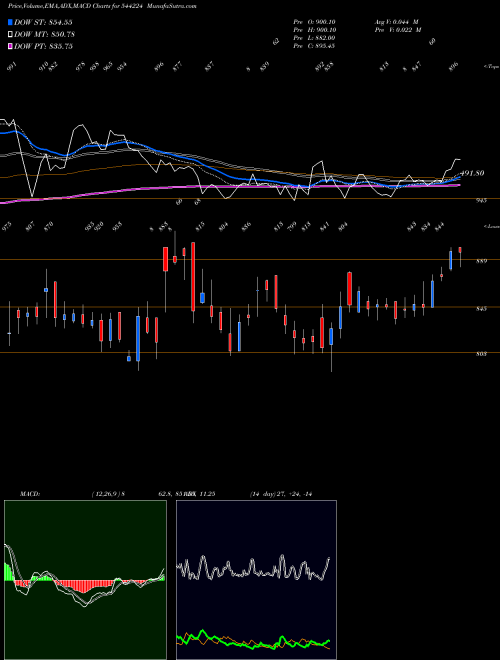Click the chart title mentioning MunafaSutra.com
This screenshot has height=660, width=500.
(102, 6)
